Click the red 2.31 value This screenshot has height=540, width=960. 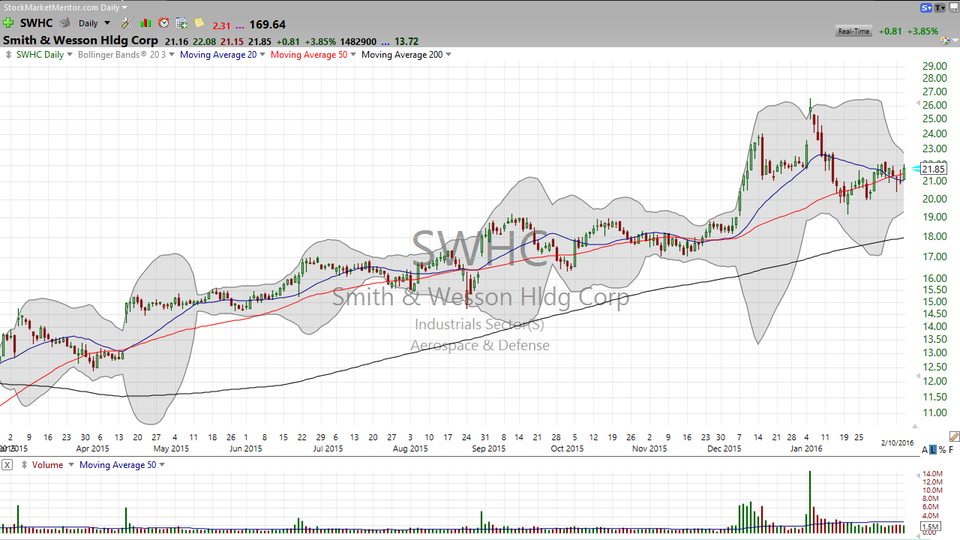click(x=222, y=26)
